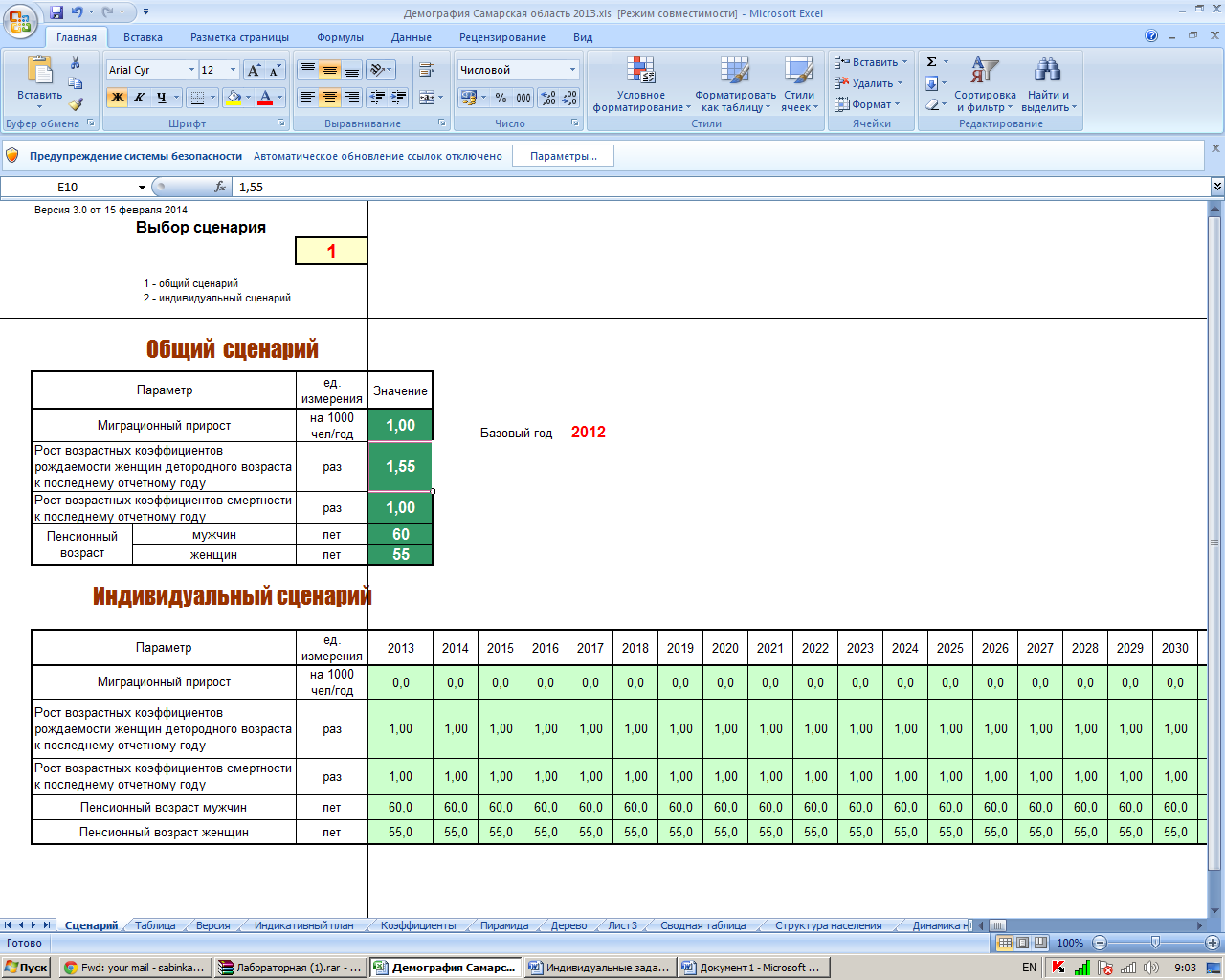Click the Параметры... security warning button

click(x=563, y=156)
